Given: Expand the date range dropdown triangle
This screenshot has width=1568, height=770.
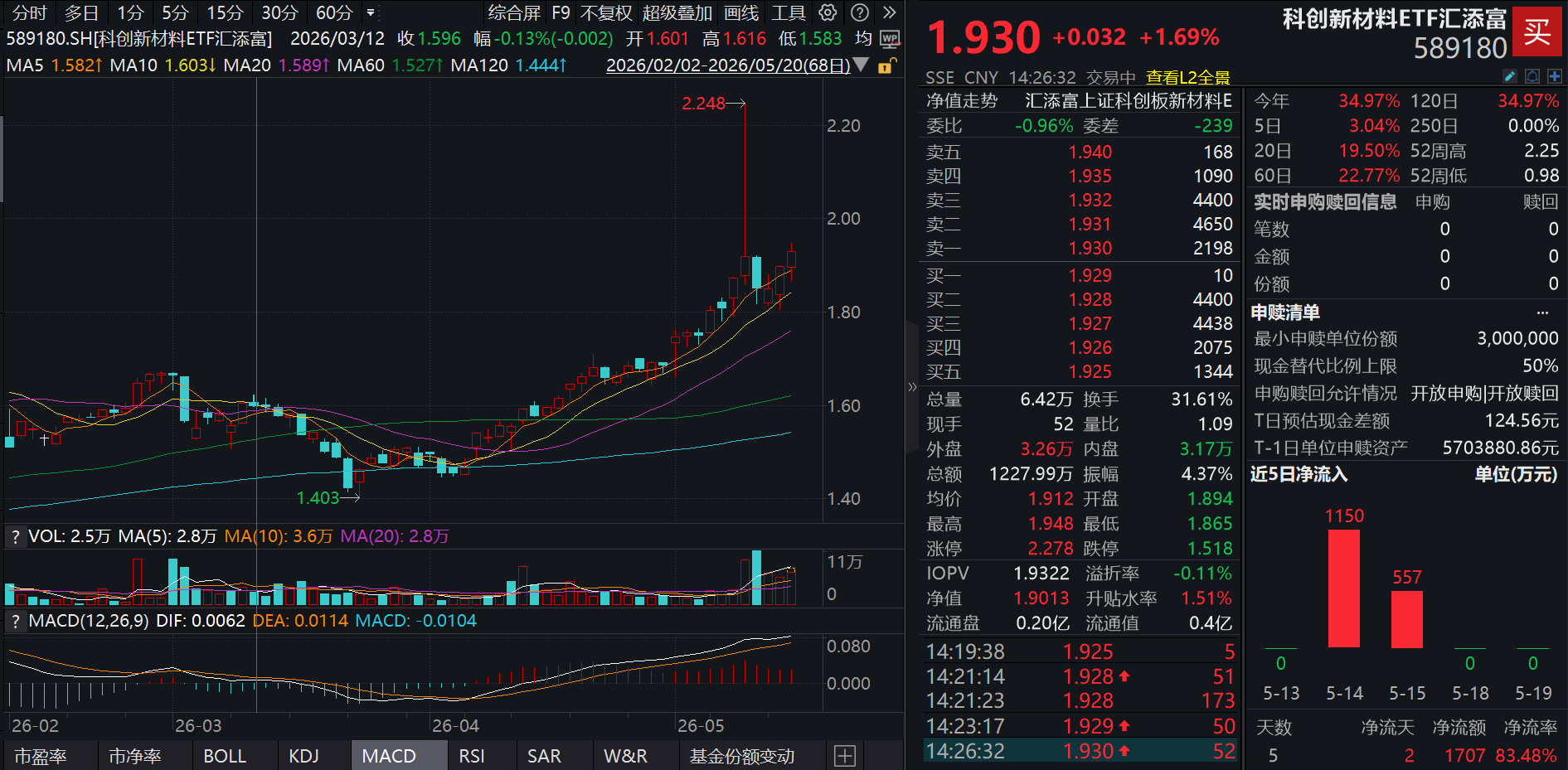Looking at the screenshot, I should tap(862, 65).
